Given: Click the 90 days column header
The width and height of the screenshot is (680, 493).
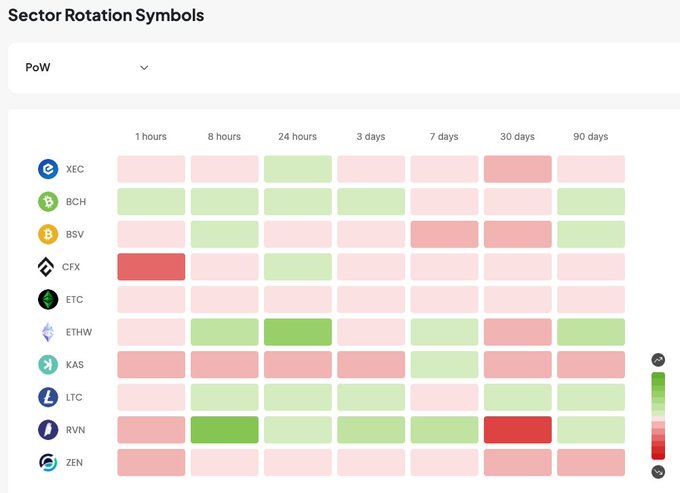Looking at the screenshot, I should click(590, 137).
